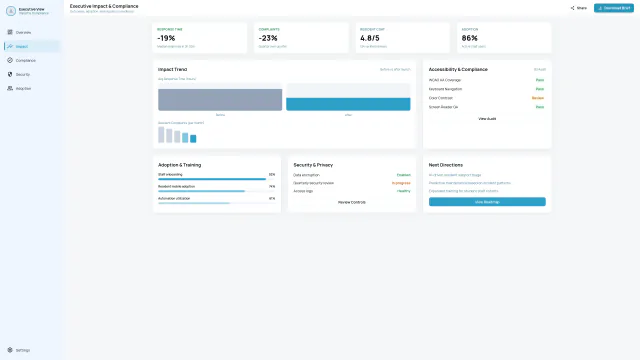The image size is (640, 360).
Task: Click the darkest blue bar in the complaints mini chart
Action: click(193, 139)
